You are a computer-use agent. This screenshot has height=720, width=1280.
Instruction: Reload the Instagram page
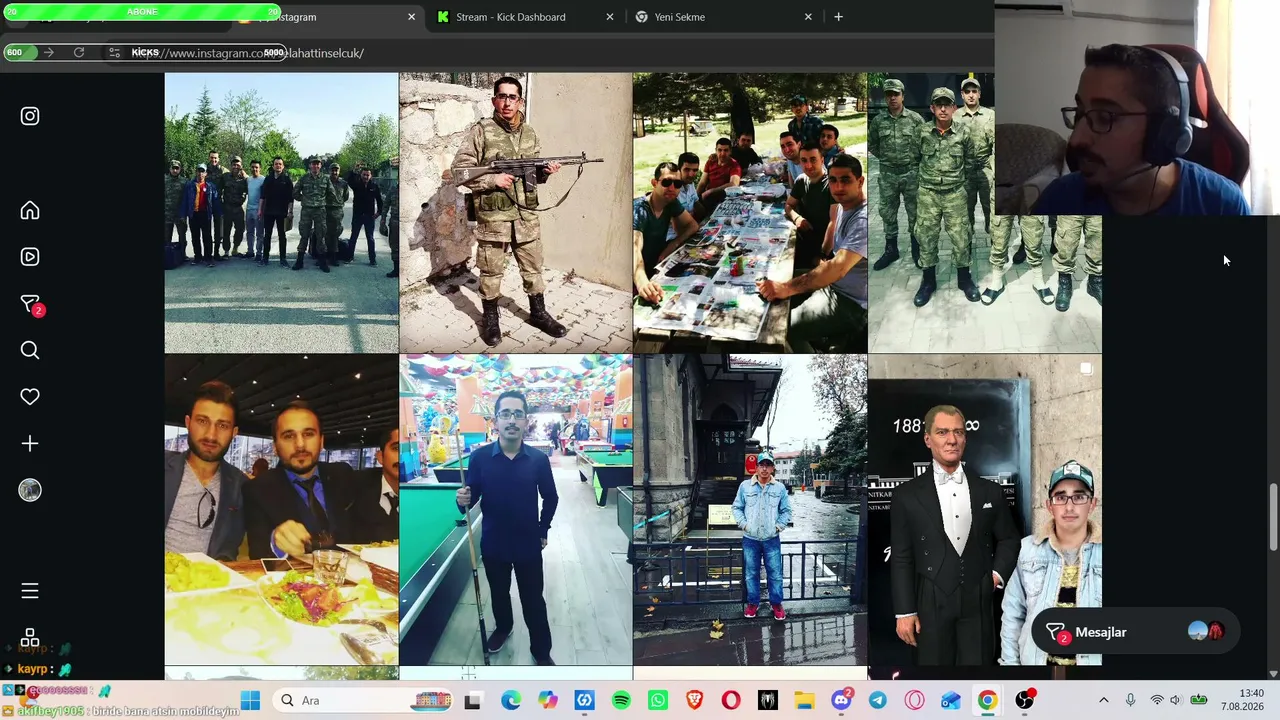pyautogui.click(x=79, y=52)
